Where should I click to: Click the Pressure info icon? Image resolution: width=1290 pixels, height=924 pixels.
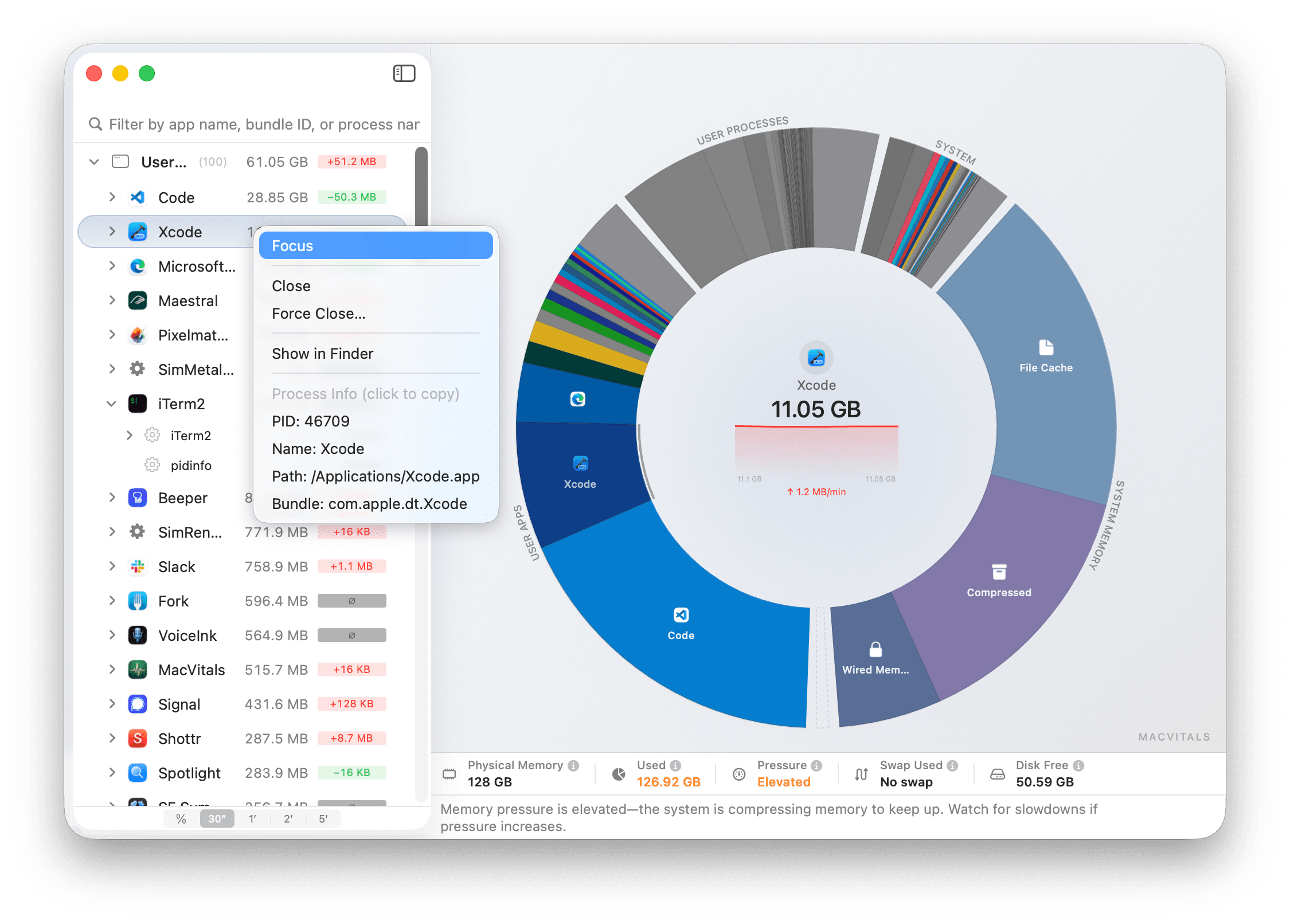(816, 766)
